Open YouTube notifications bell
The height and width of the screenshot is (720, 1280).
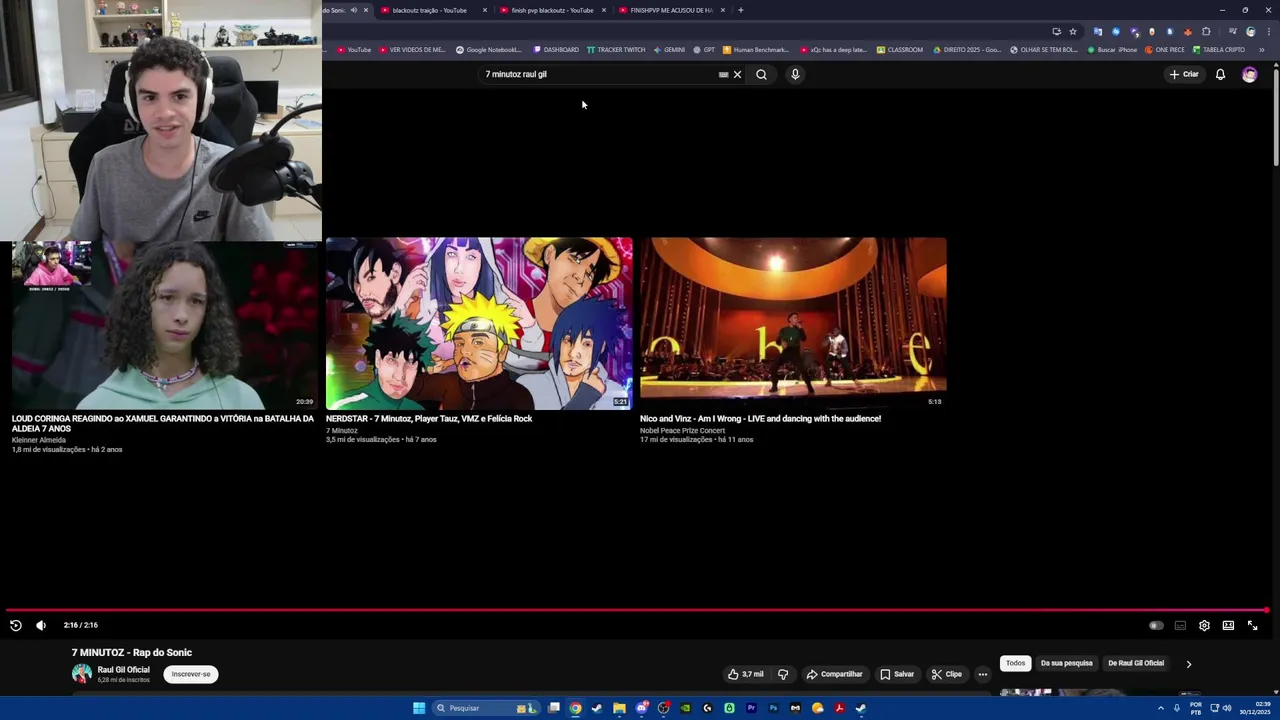[1220, 74]
